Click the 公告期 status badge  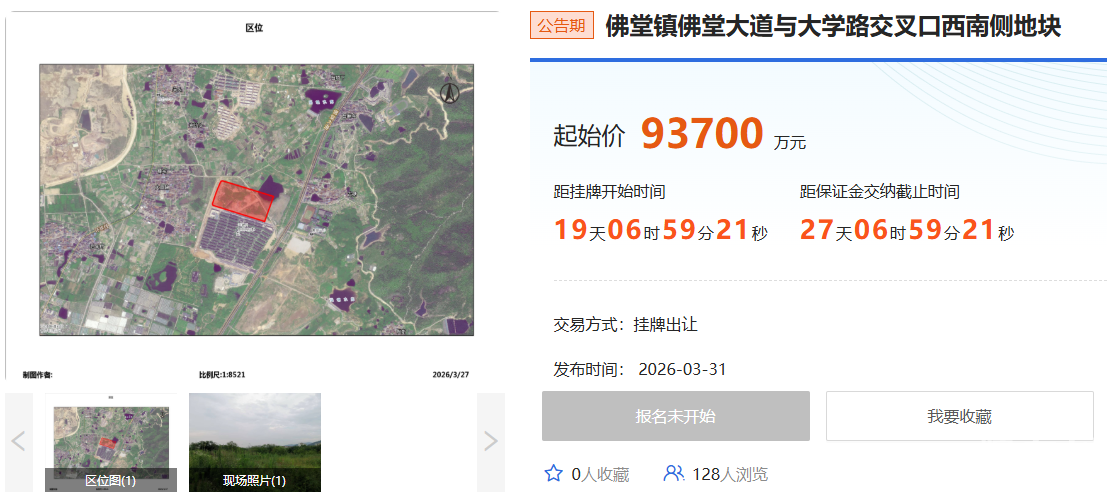[x=561, y=26]
